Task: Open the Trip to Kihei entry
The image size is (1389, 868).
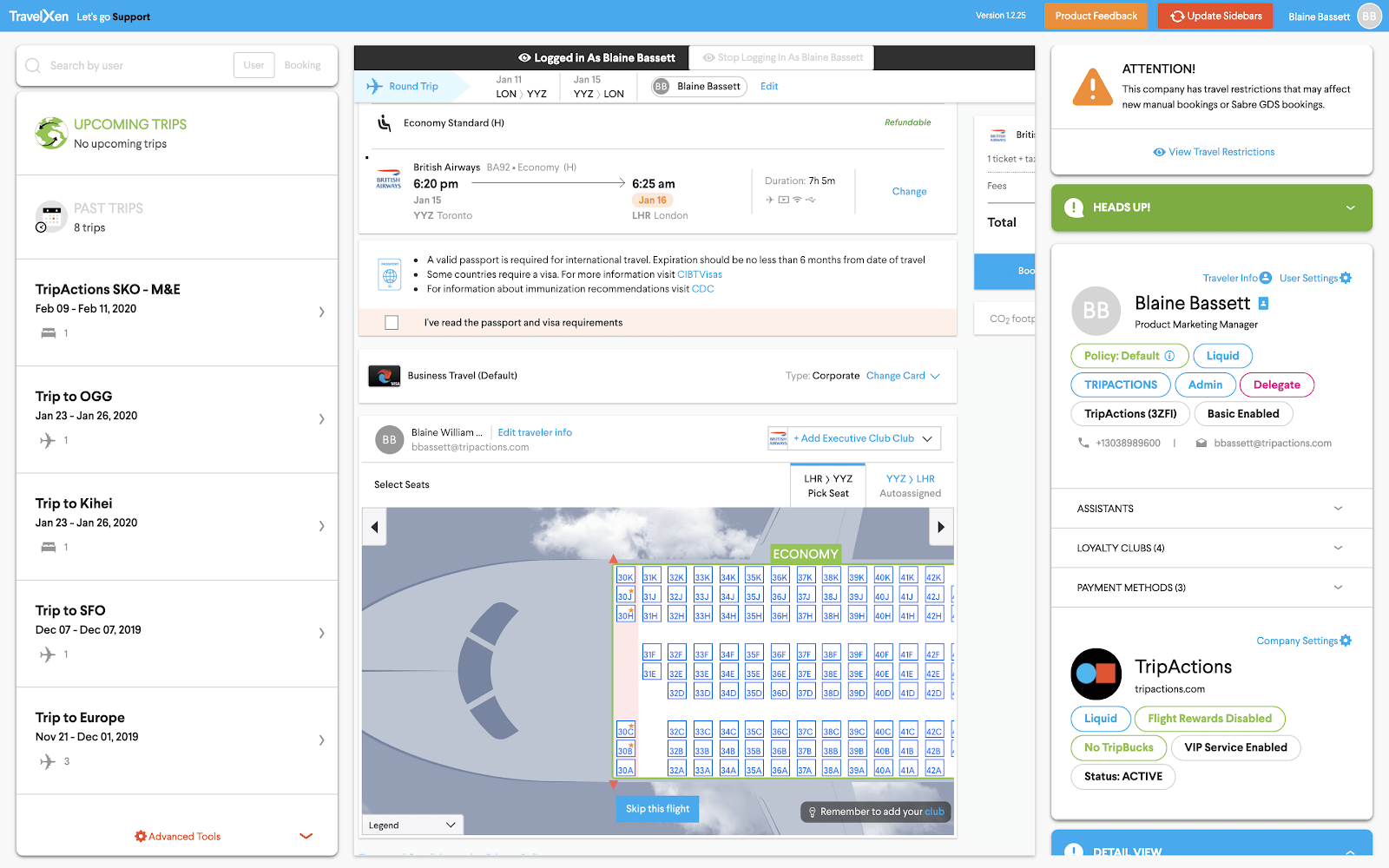Action: tap(177, 526)
